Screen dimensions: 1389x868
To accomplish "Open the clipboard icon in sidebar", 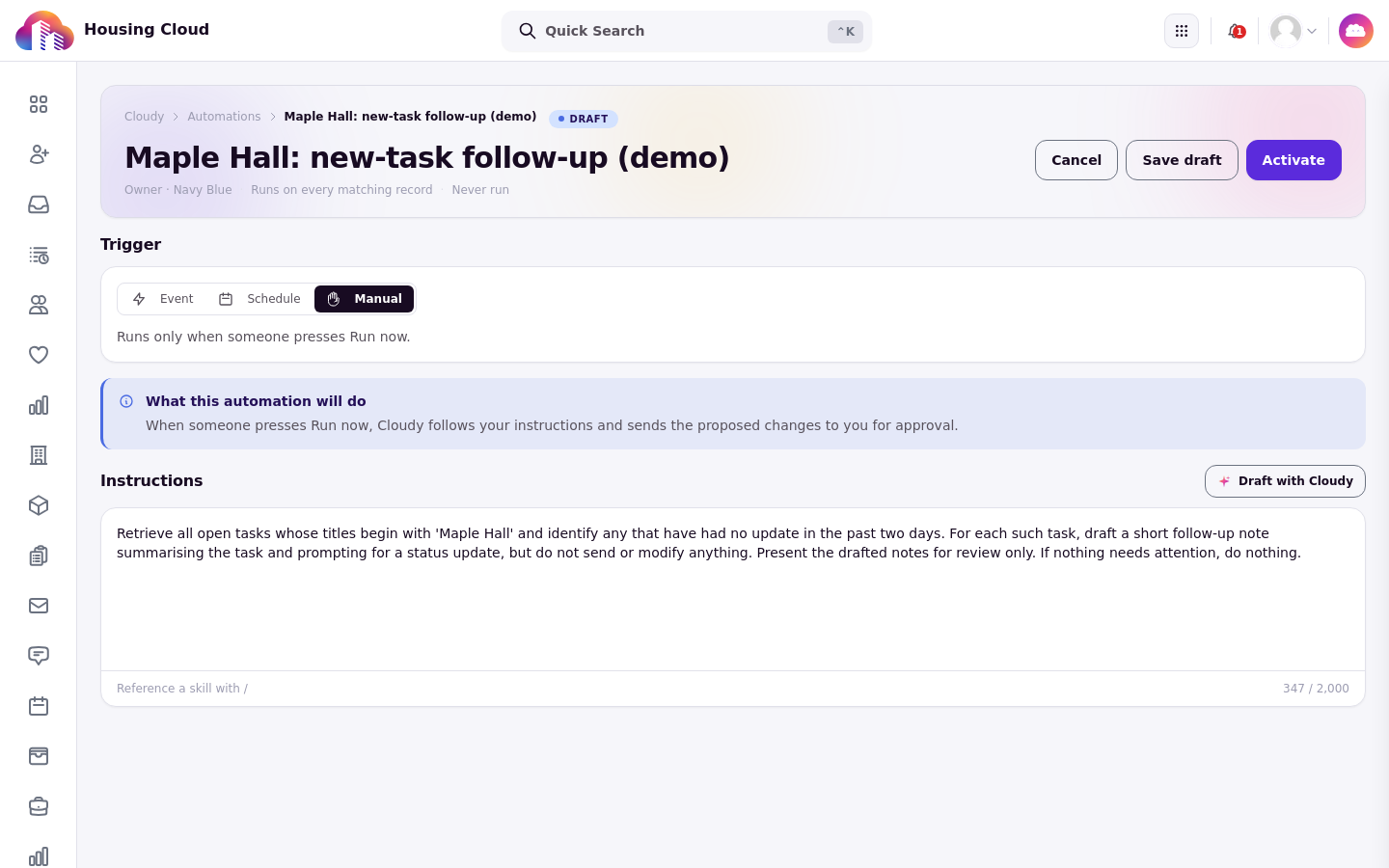I will pyautogui.click(x=39, y=556).
